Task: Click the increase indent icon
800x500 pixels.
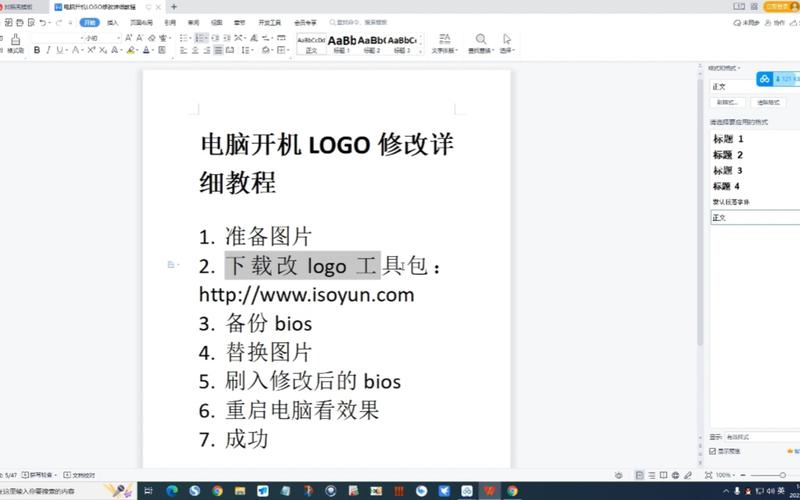Action: [227, 38]
